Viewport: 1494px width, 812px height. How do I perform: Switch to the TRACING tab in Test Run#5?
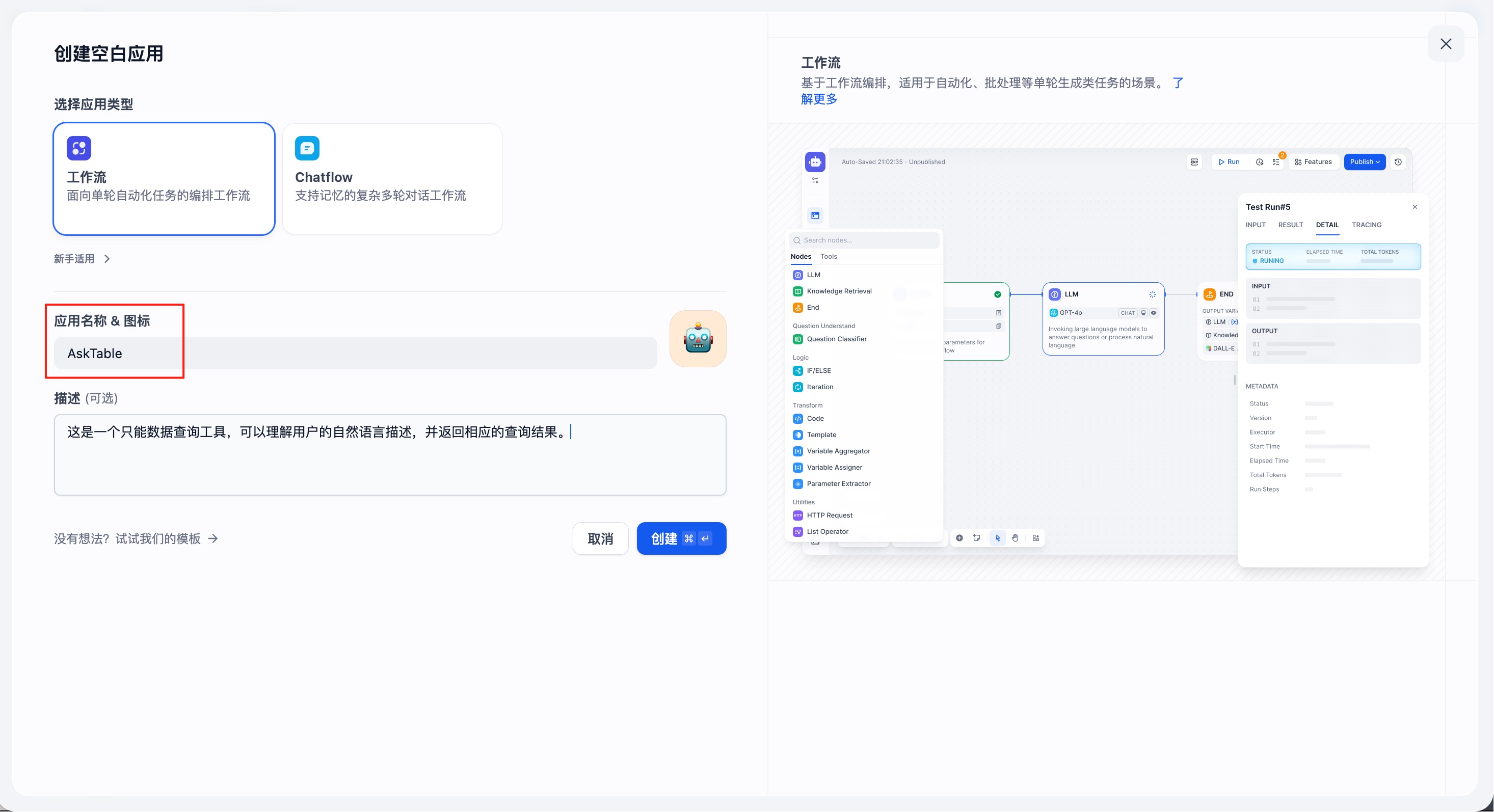click(1367, 225)
